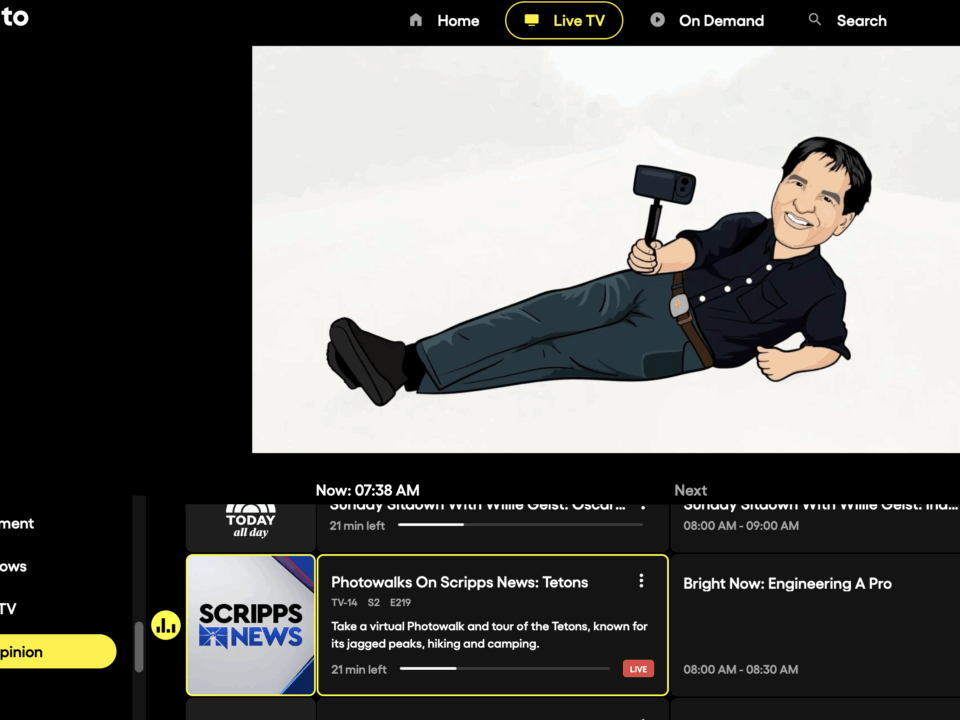Select the Scripps News channel logo

click(251, 625)
